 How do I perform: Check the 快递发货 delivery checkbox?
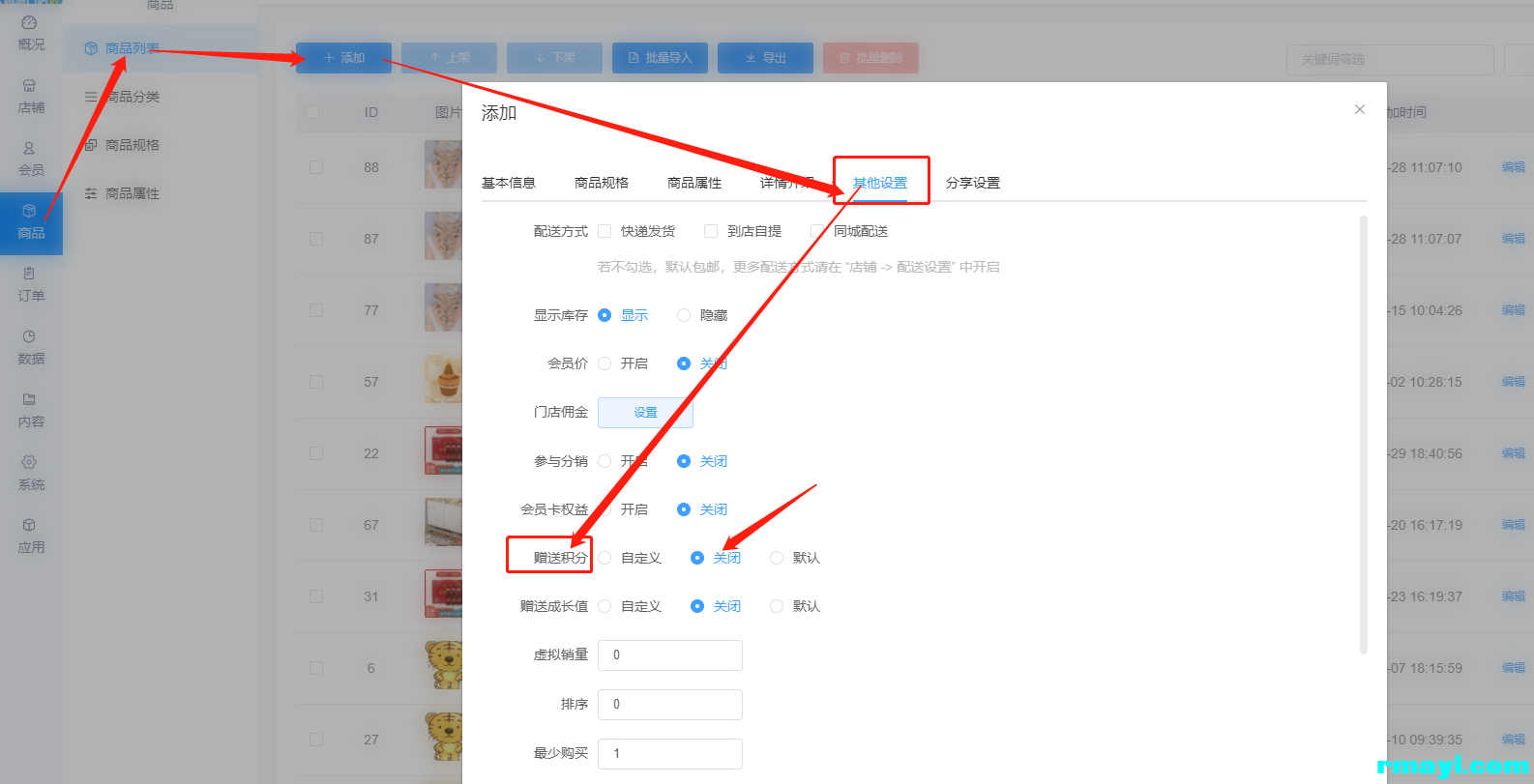point(605,231)
